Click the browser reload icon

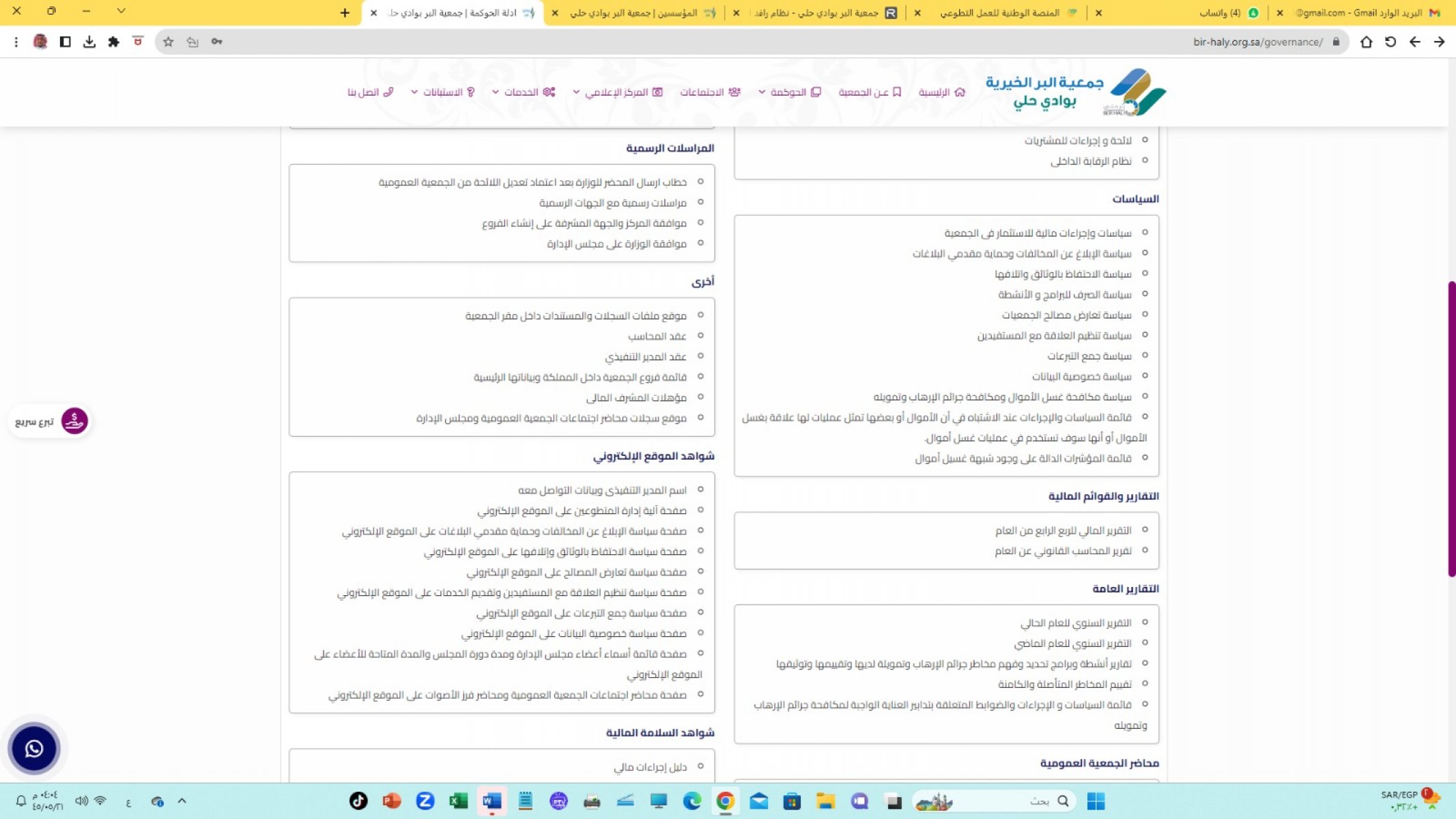[x=1390, y=42]
